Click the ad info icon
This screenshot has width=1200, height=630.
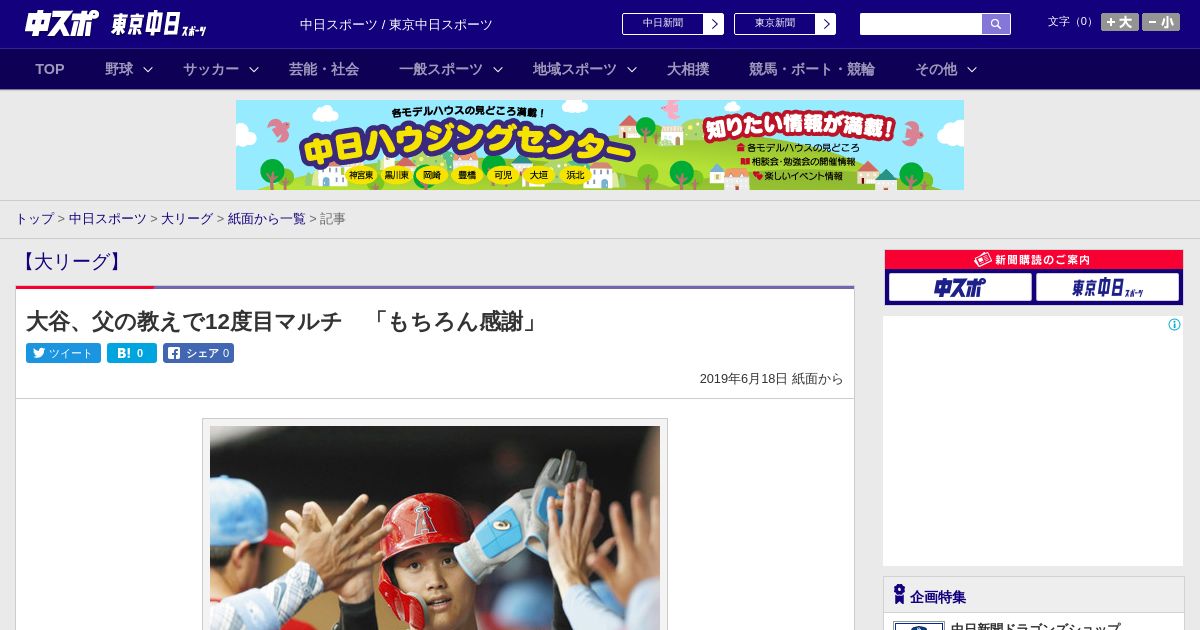coord(1174,324)
